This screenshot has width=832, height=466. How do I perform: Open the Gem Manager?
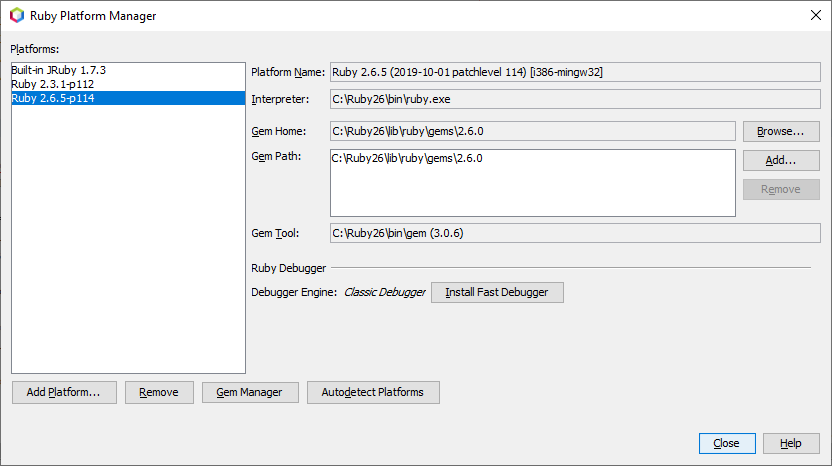(x=250, y=392)
